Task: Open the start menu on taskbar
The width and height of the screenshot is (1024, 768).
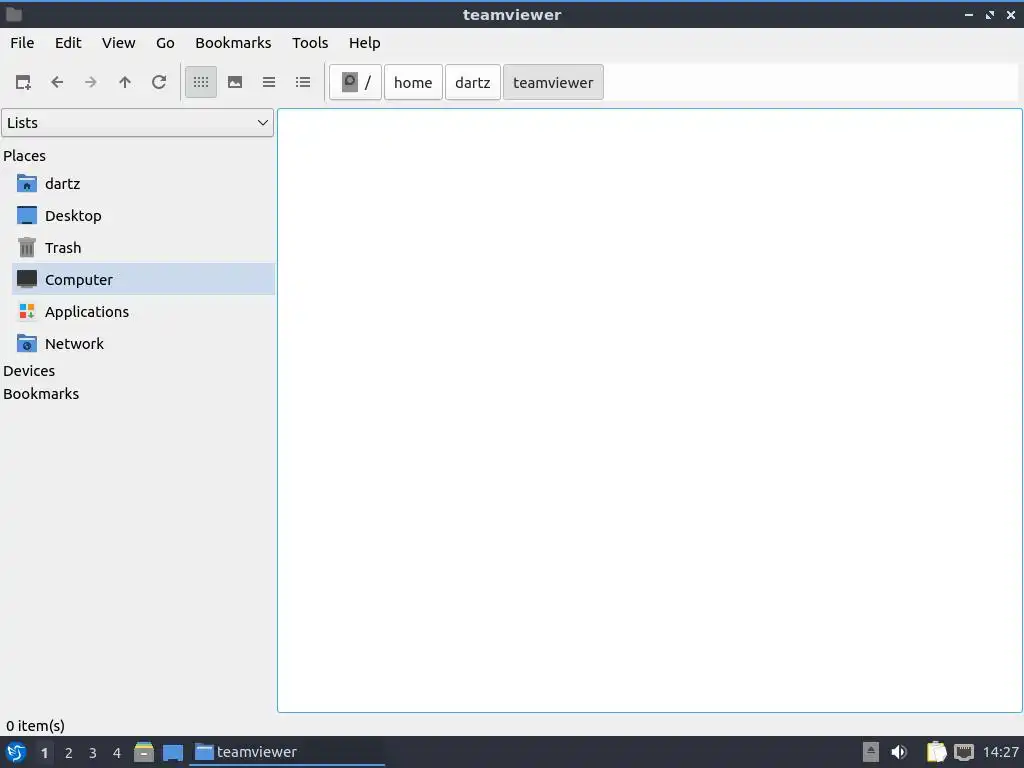Action: pos(16,752)
